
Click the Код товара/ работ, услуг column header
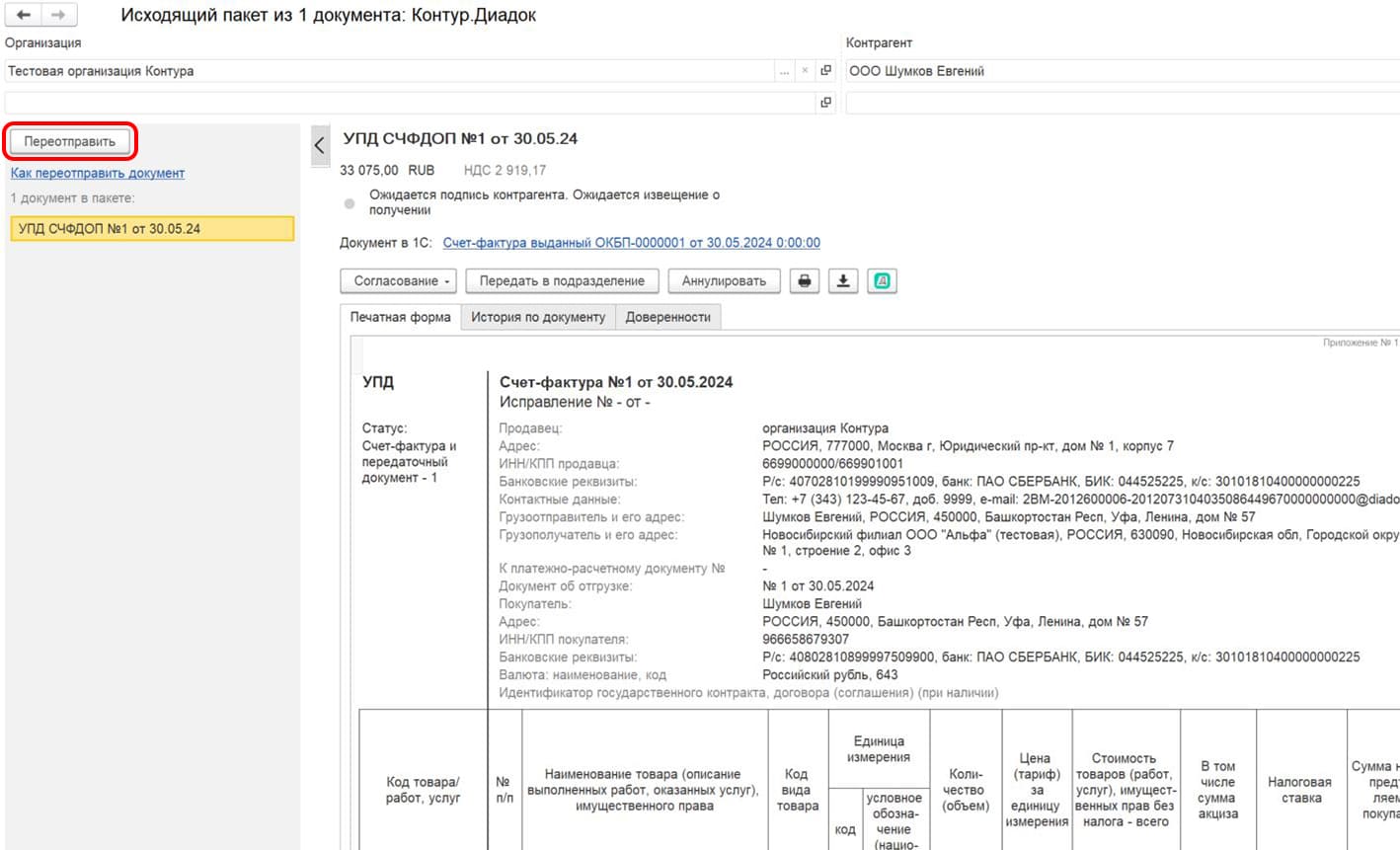423,790
